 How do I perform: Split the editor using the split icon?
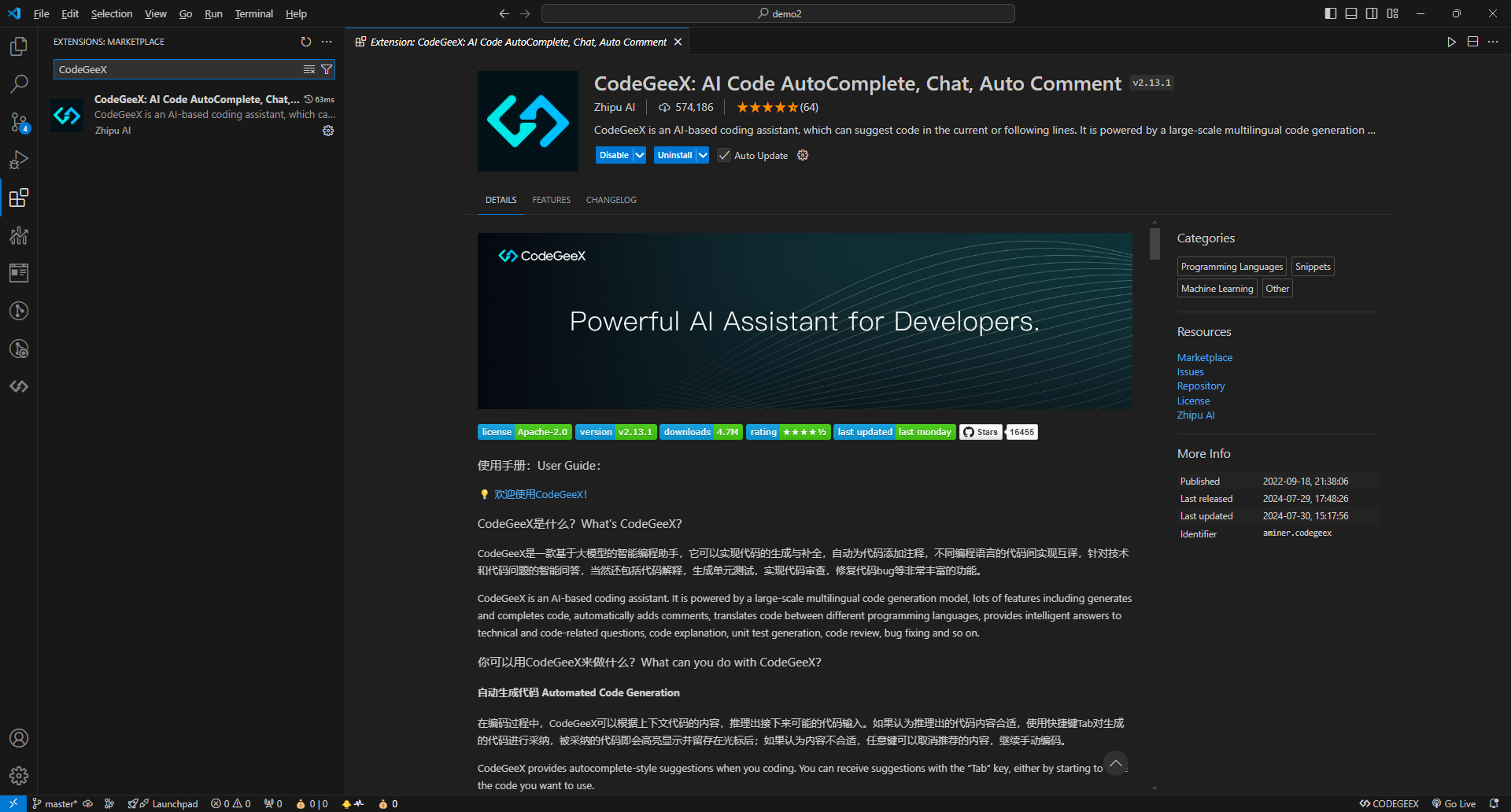(1472, 42)
